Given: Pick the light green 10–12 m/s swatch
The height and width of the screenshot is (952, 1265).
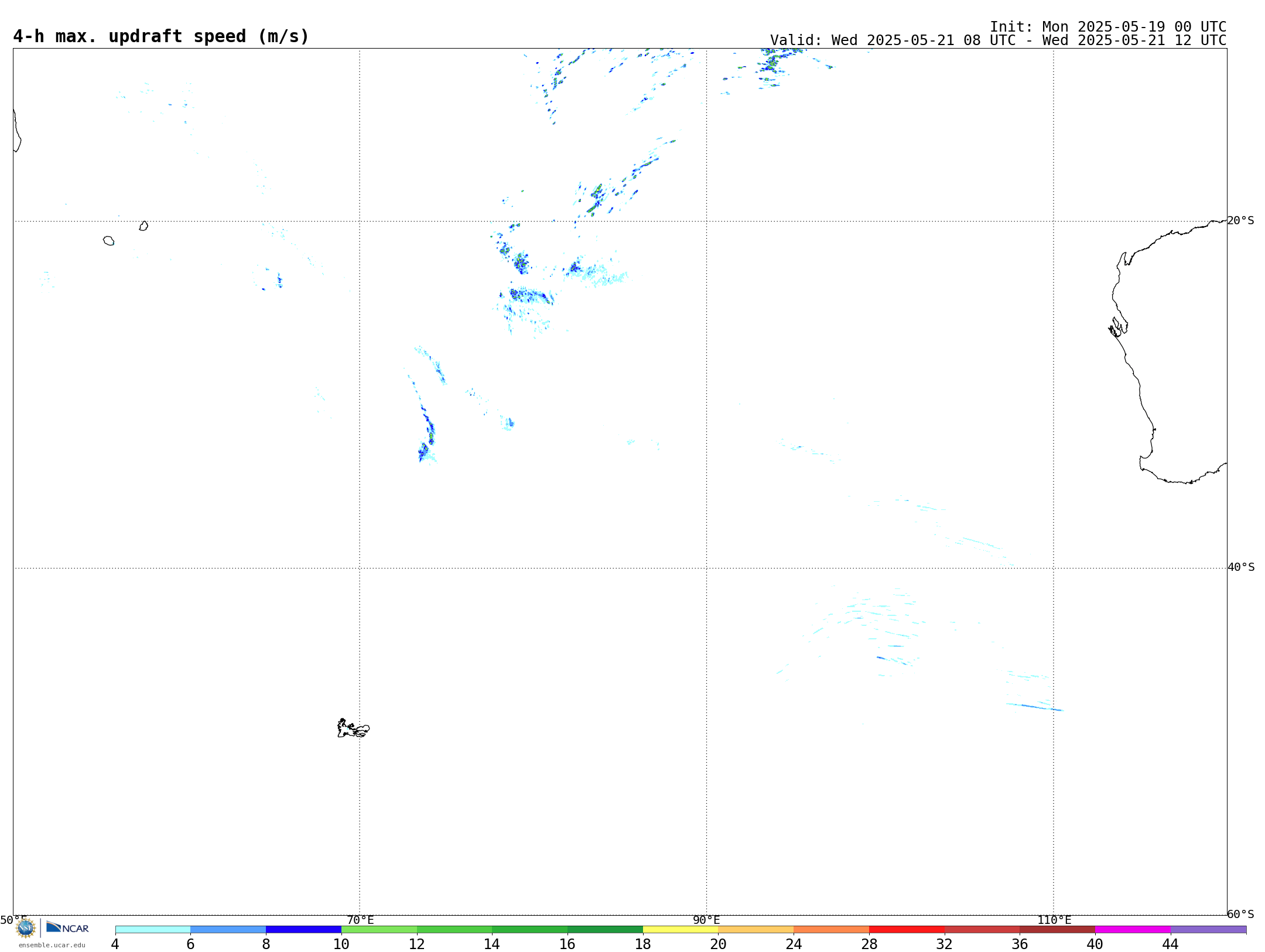Looking at the screenshot, I should click(x=379, y=930).
